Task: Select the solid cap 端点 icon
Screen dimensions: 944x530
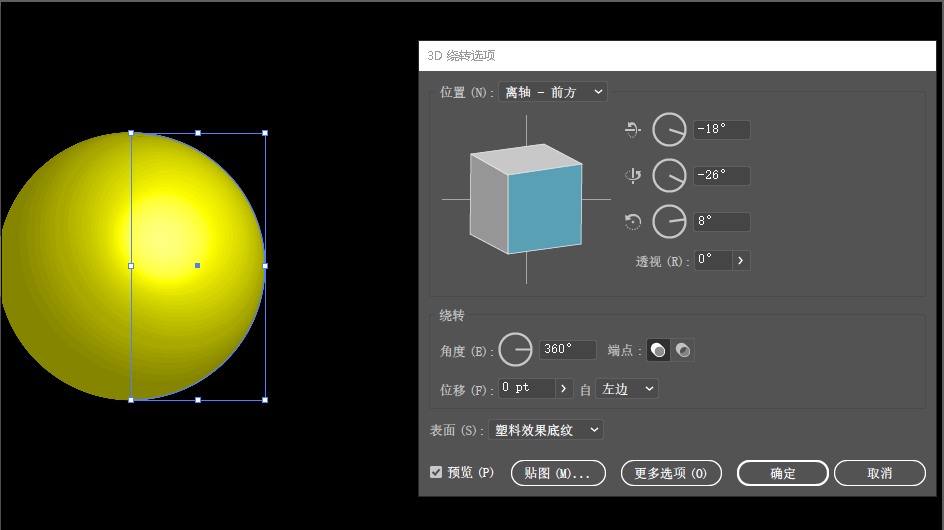Action: (658, 350)
